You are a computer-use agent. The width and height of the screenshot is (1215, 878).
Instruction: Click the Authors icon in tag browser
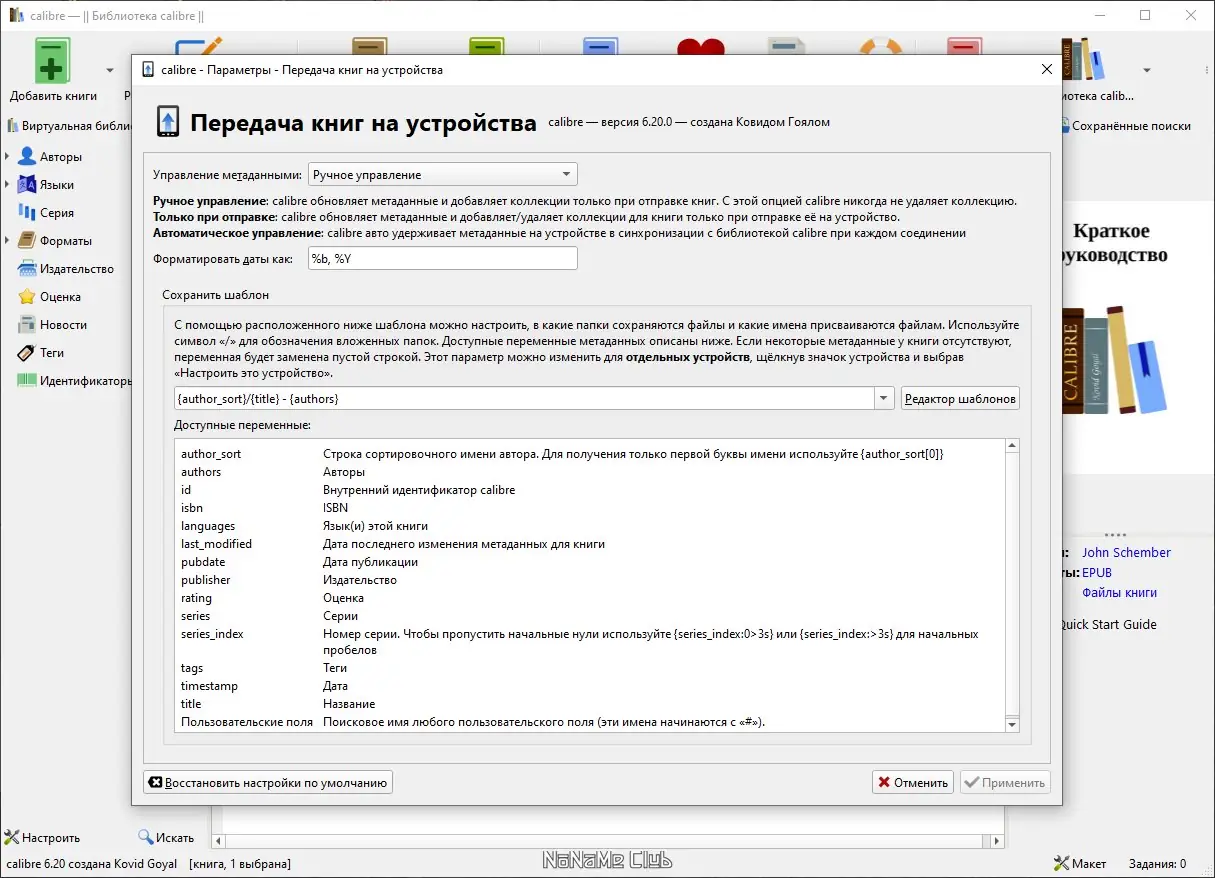pyautogui.click(x=27, y=157)
